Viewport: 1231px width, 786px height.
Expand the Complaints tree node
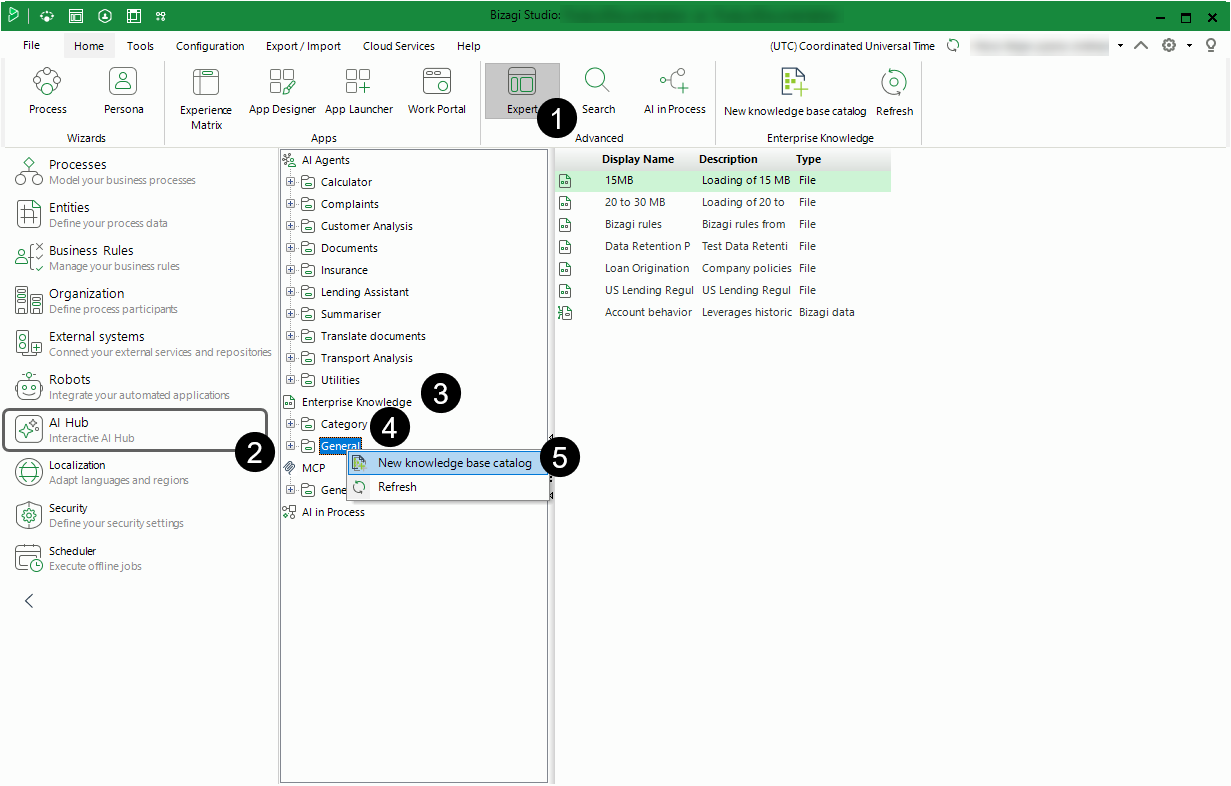291,204
